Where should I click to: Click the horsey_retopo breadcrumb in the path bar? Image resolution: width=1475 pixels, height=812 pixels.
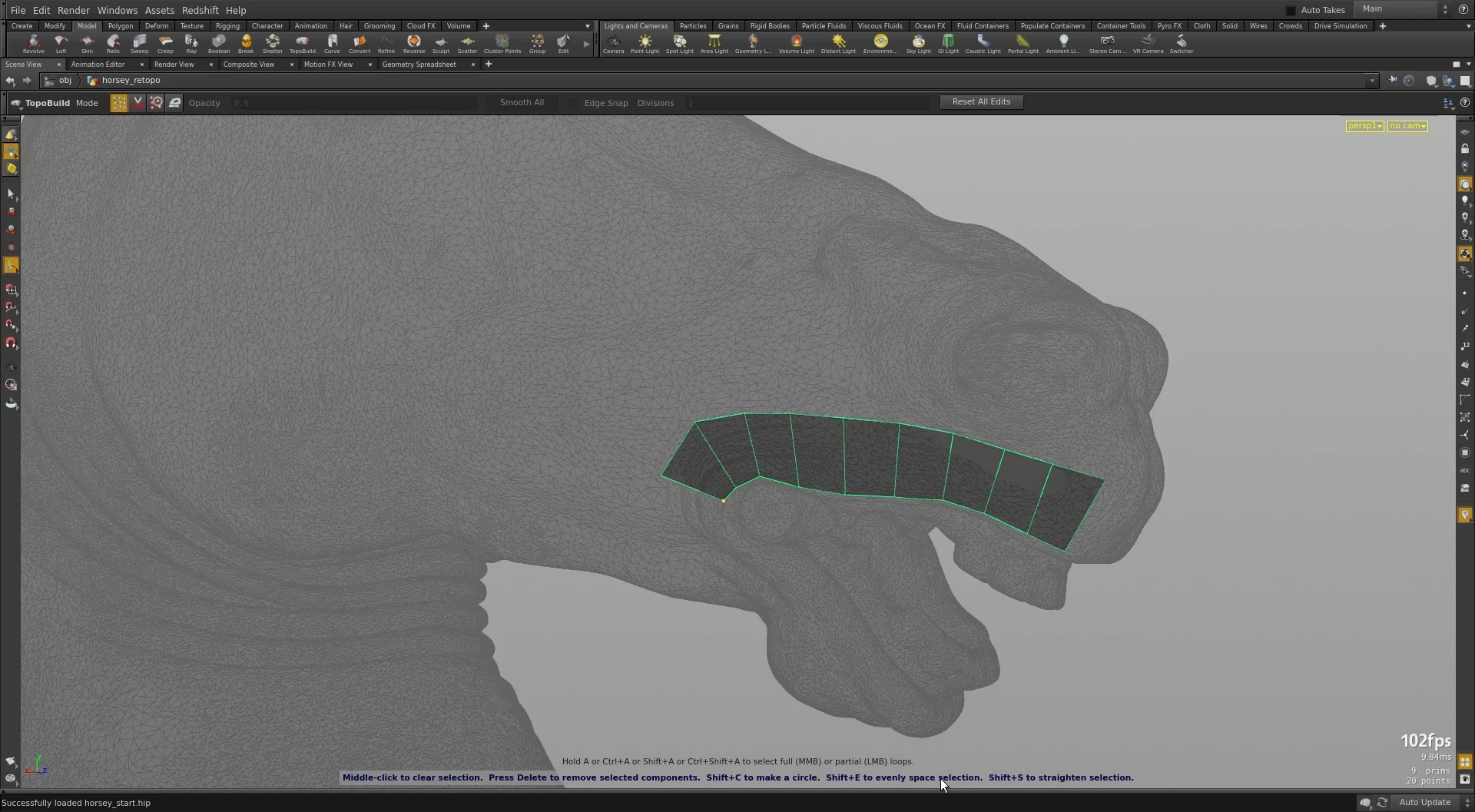[131, 80]
